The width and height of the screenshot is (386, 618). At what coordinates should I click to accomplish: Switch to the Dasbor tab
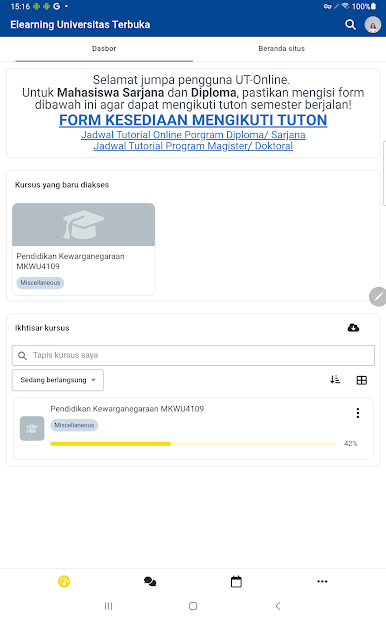click(104, 48)
